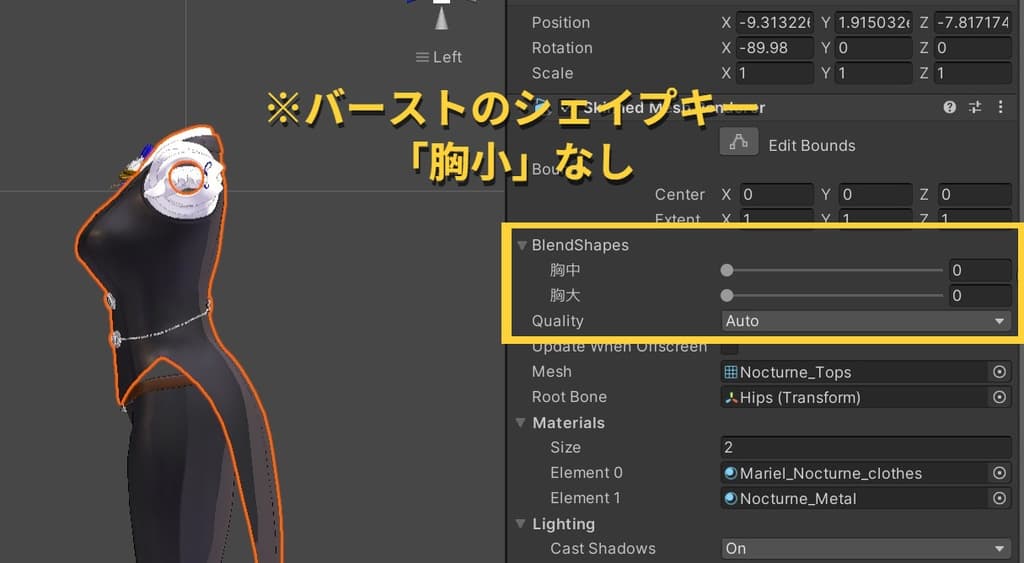The image size is (1024, 563).
Task: Edit Bounds Center Y field
Action: [875, 195]
